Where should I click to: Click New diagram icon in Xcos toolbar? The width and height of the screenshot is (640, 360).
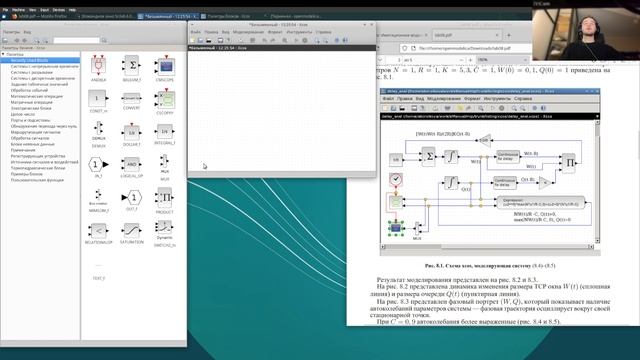click(x=192, y=40)
